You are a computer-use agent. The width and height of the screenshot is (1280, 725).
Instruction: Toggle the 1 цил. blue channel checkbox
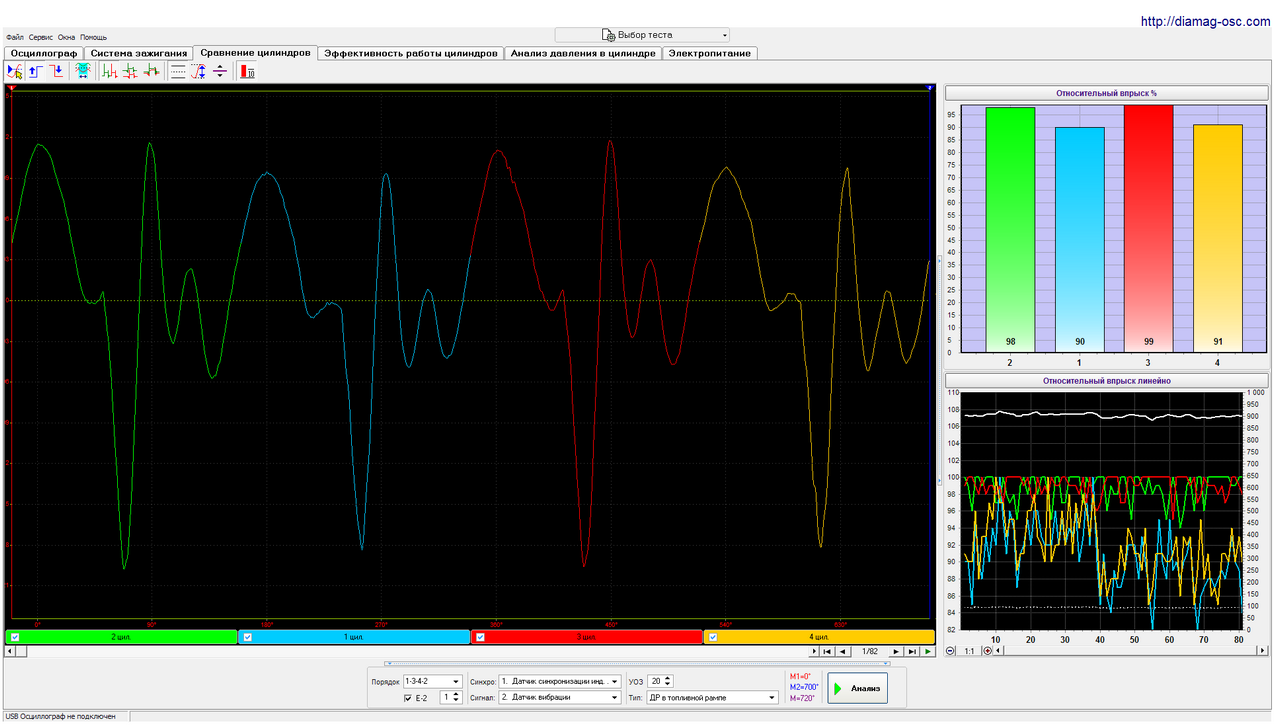(248, 637)
